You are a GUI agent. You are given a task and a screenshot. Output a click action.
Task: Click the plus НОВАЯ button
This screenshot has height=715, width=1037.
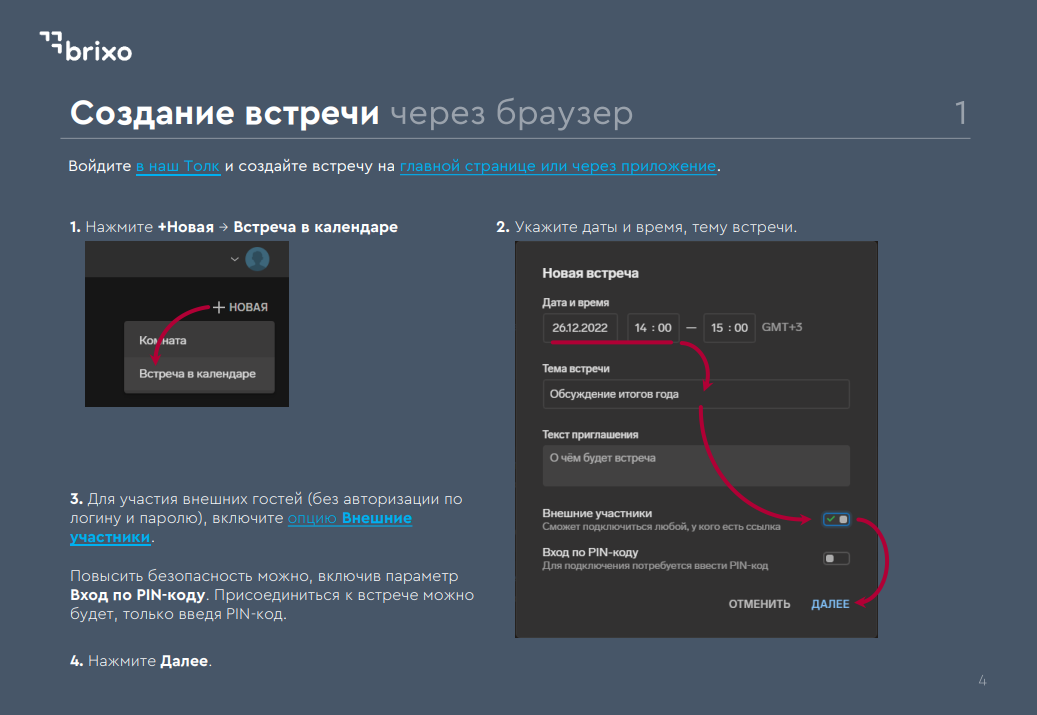pos(240,307)
